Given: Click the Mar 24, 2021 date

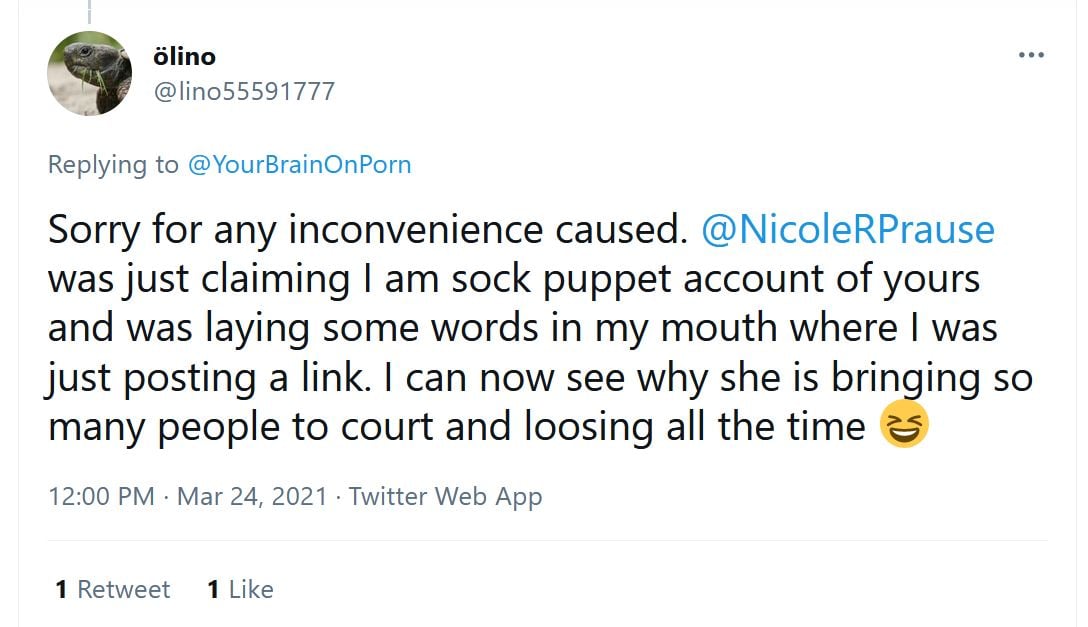Looking at the screenshot, I should [252, 496].
